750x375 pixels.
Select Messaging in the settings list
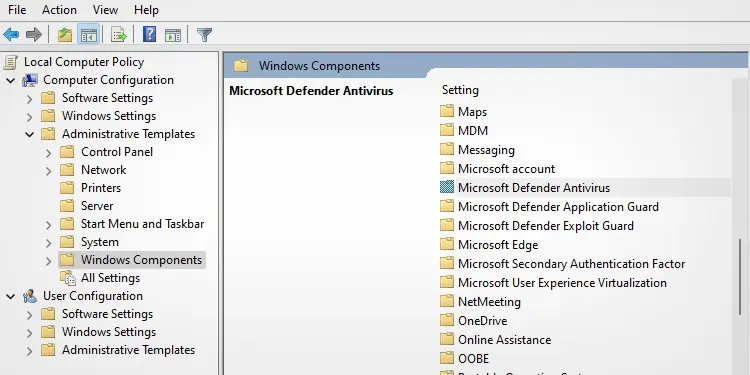(486, 150)
